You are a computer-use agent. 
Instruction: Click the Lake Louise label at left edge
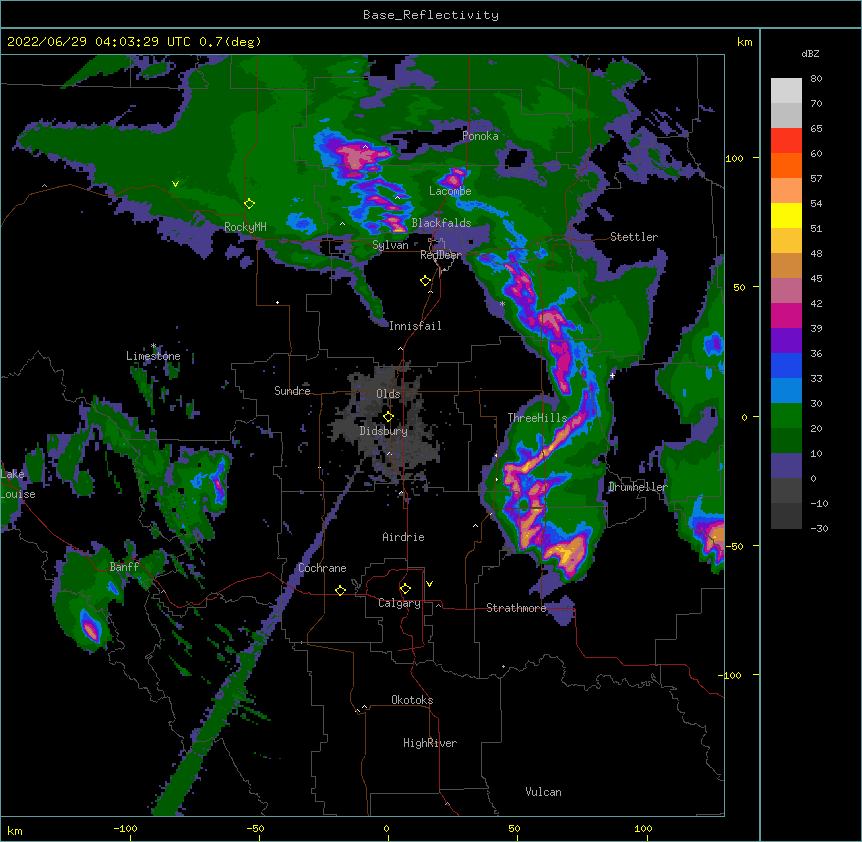tap(18, 484)
